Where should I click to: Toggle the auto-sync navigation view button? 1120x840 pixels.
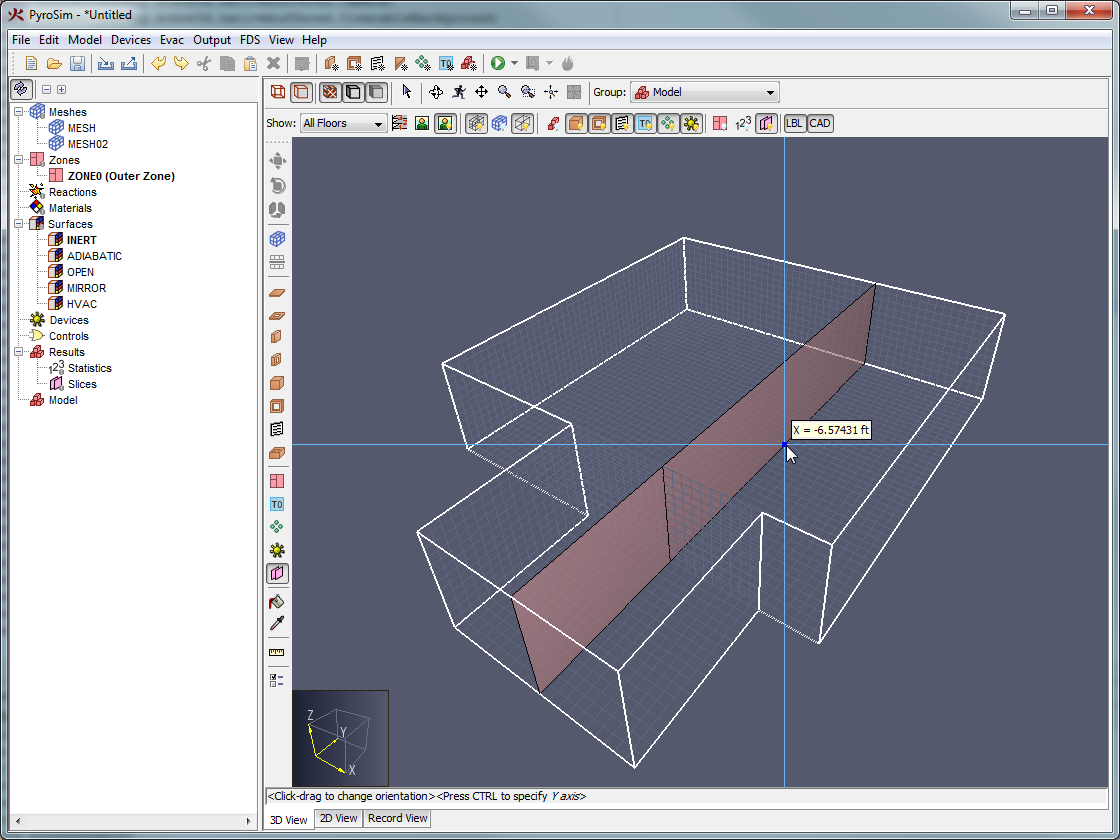21,89
